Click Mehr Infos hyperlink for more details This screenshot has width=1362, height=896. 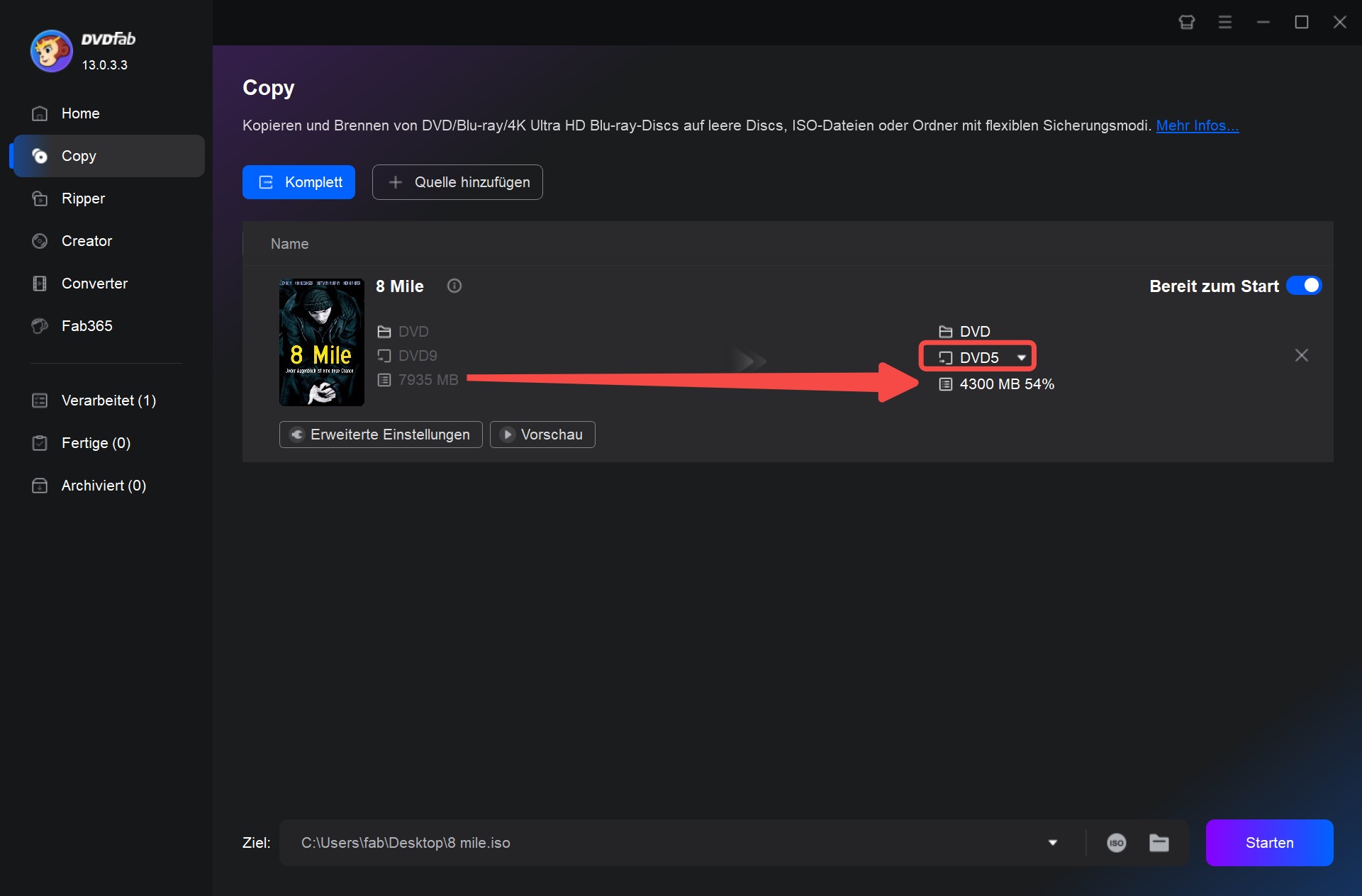[1198, 126]
